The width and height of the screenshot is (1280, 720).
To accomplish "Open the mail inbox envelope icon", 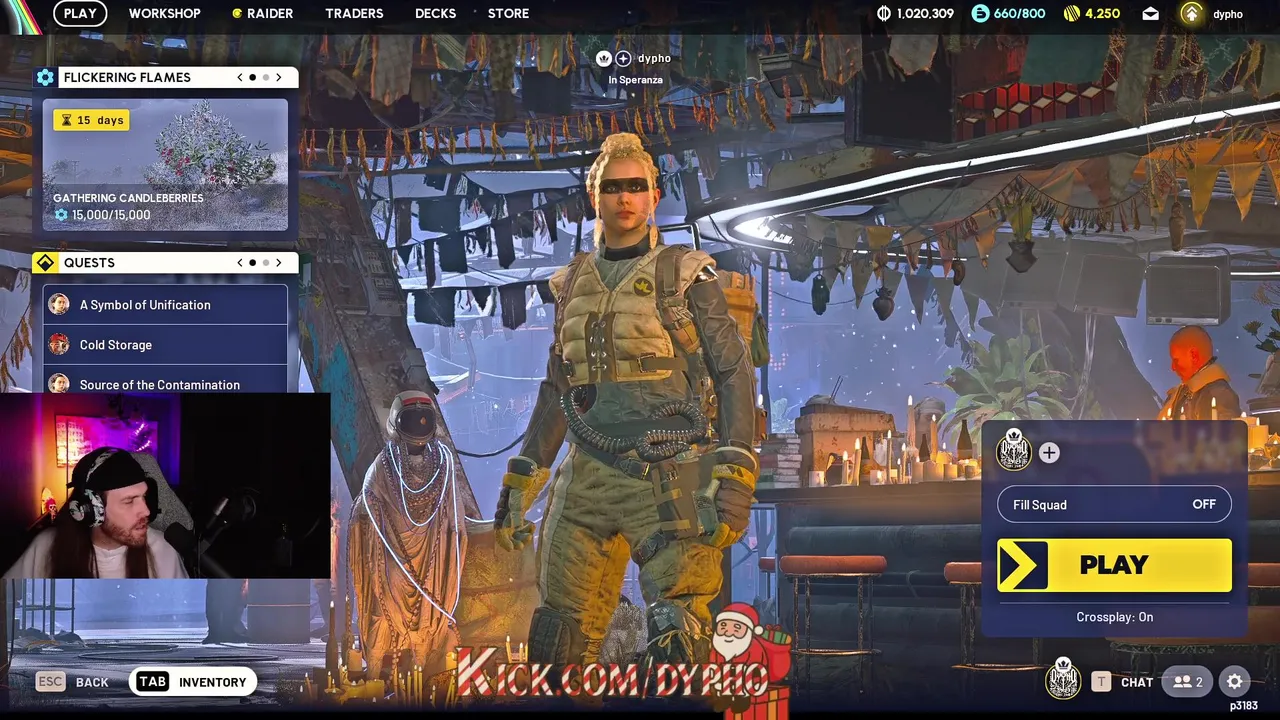I will click(x=1151, y=14).
